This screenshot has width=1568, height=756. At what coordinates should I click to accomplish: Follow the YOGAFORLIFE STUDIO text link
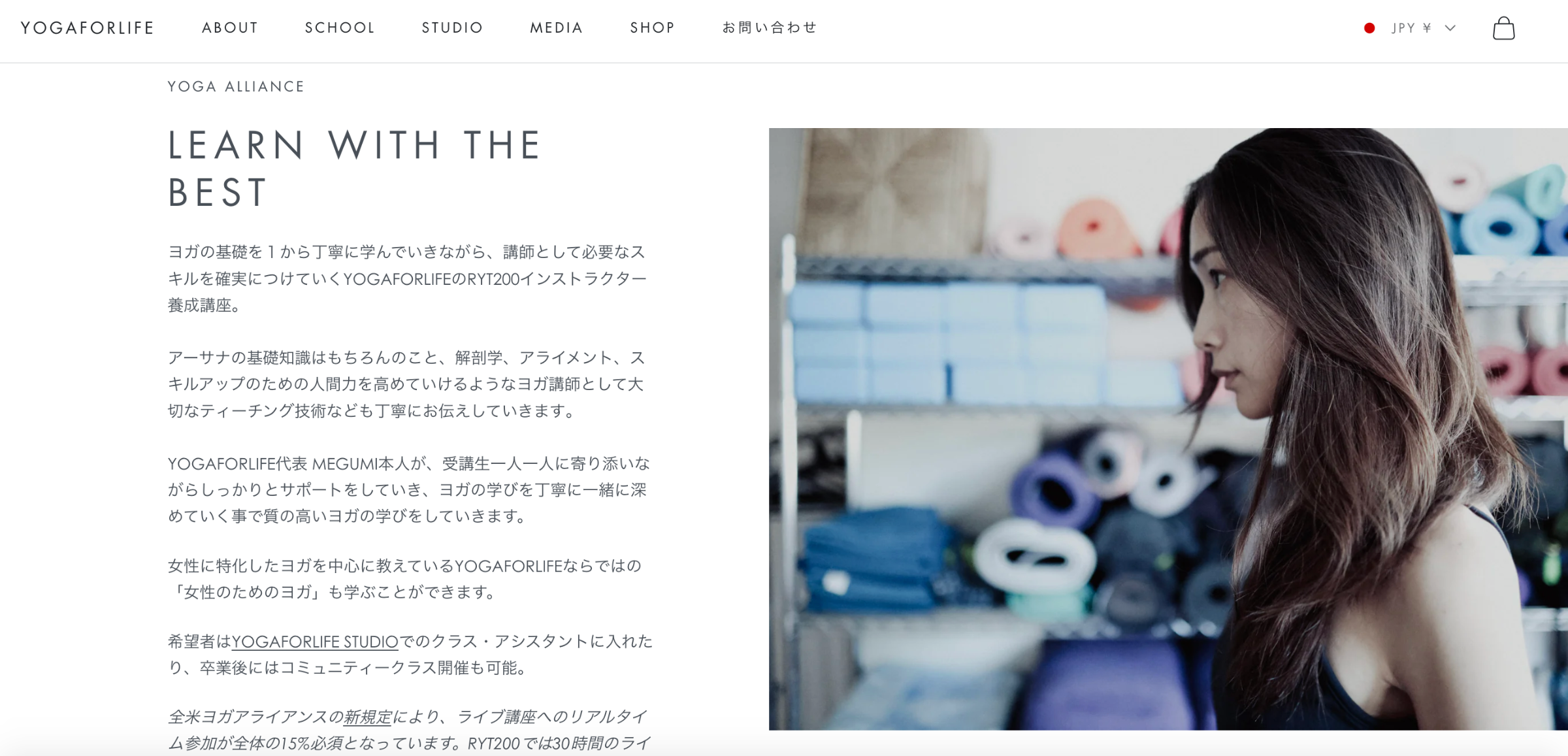(315, 642)
